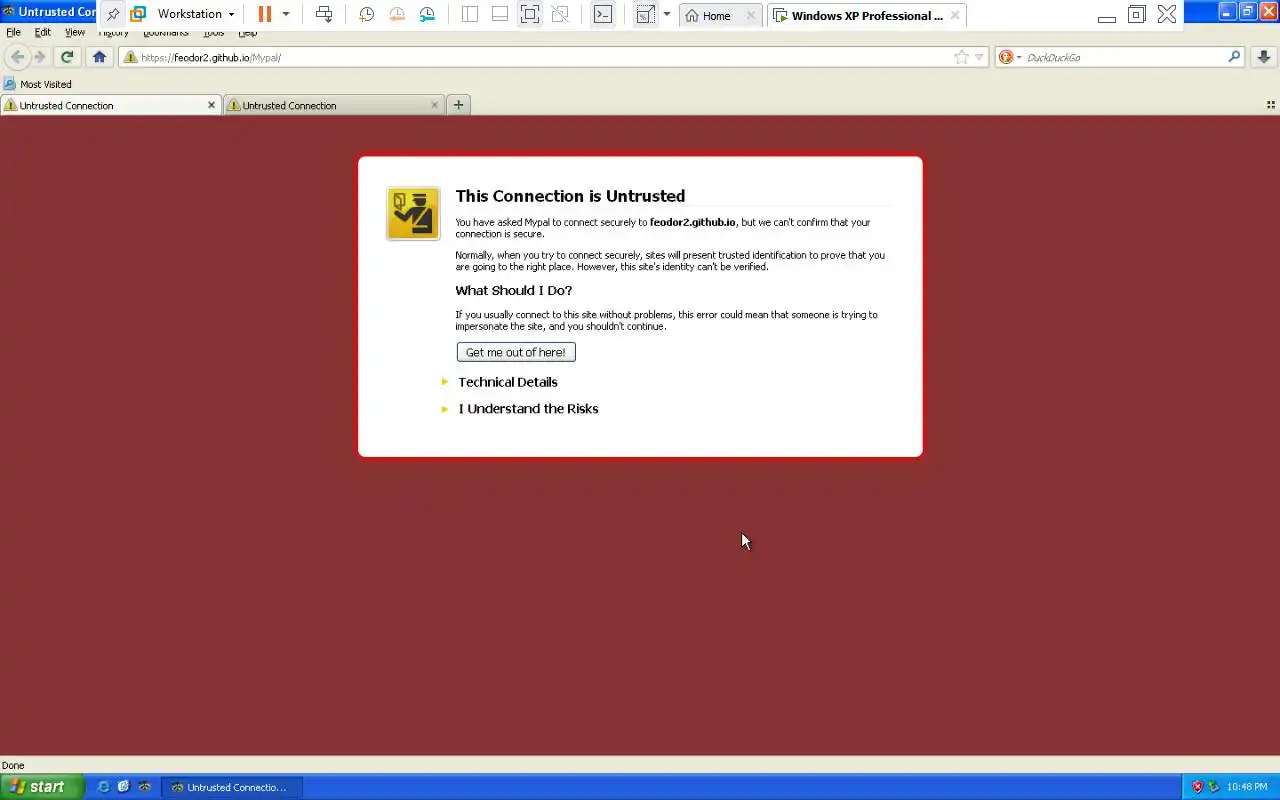Pin the VMware toolbar

[x=113, y=14]
